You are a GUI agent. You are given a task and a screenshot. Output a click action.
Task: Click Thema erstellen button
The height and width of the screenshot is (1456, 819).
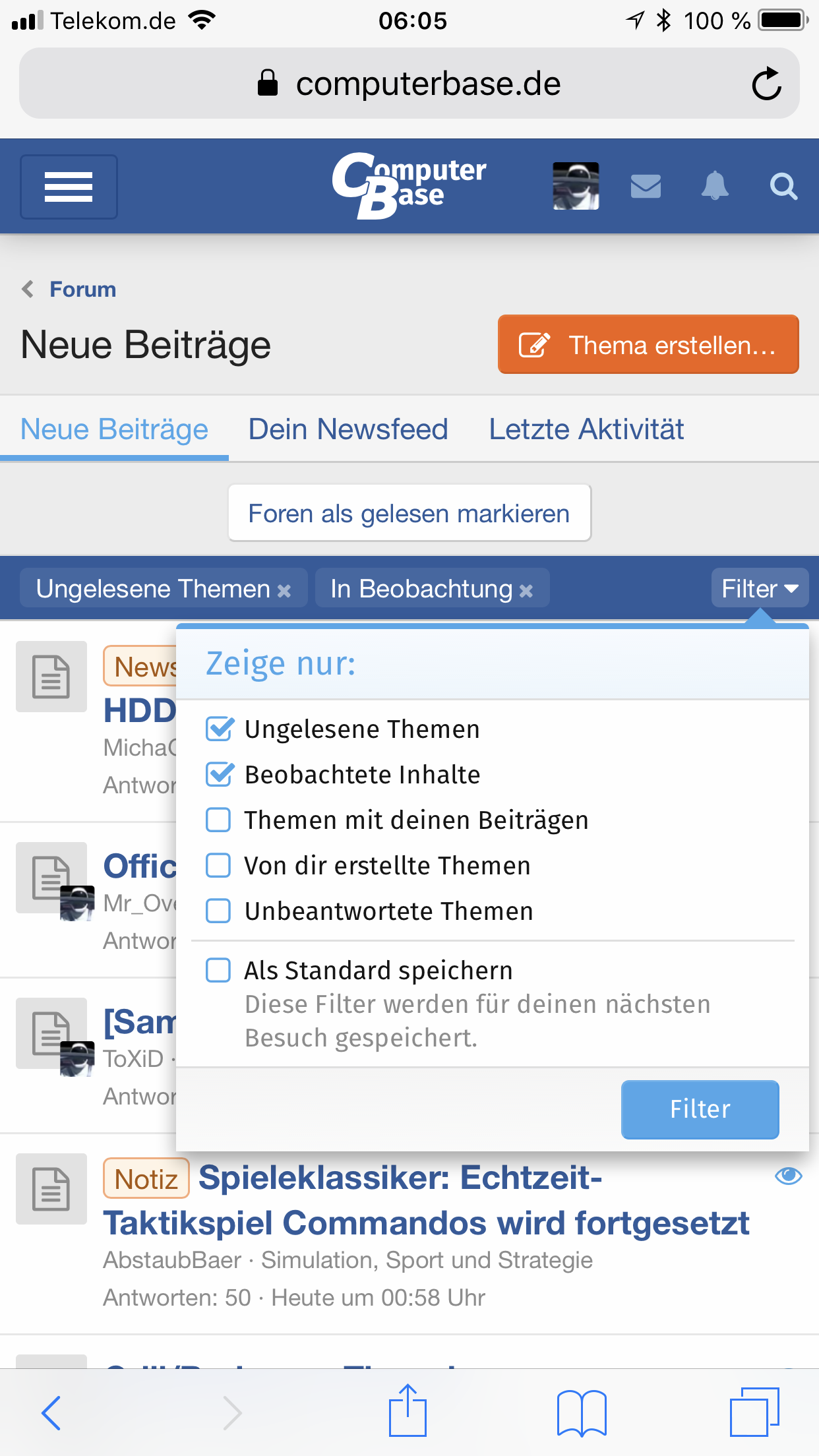coord(648,345)
